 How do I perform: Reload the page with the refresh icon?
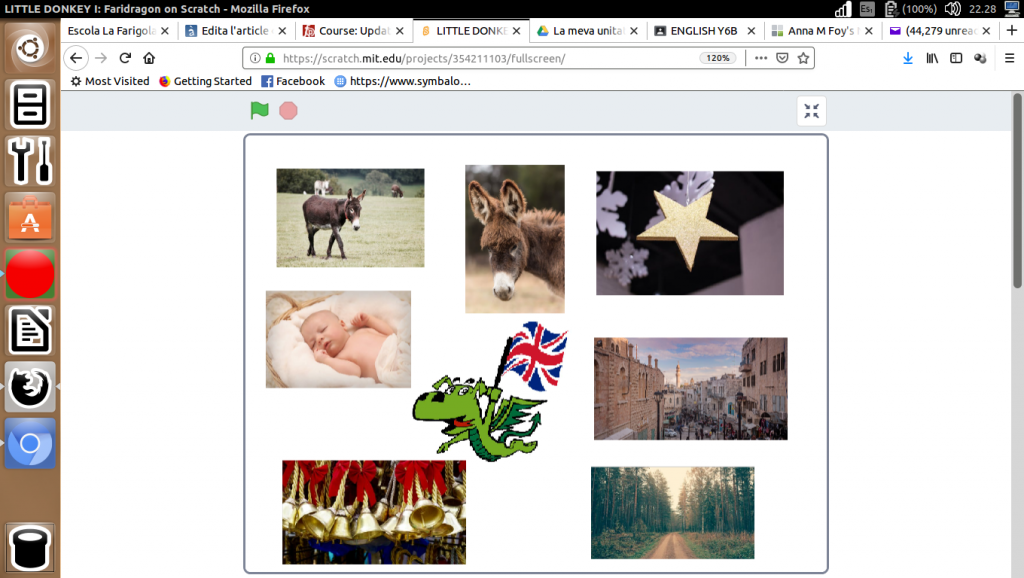point(125,58)
